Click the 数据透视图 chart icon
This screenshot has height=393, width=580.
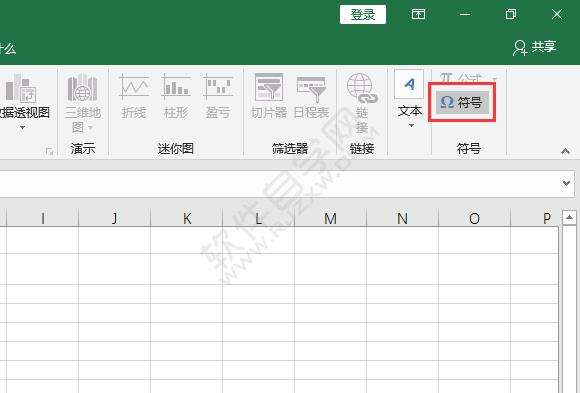pyautogui.click(x=21, y=88)
